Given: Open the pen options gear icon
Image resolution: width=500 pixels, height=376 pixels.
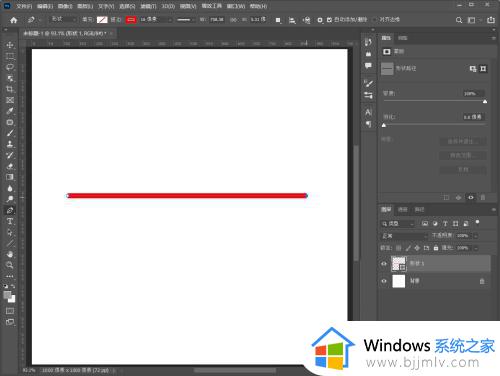Looking at the screenshot, I should (x=320, y=20).
